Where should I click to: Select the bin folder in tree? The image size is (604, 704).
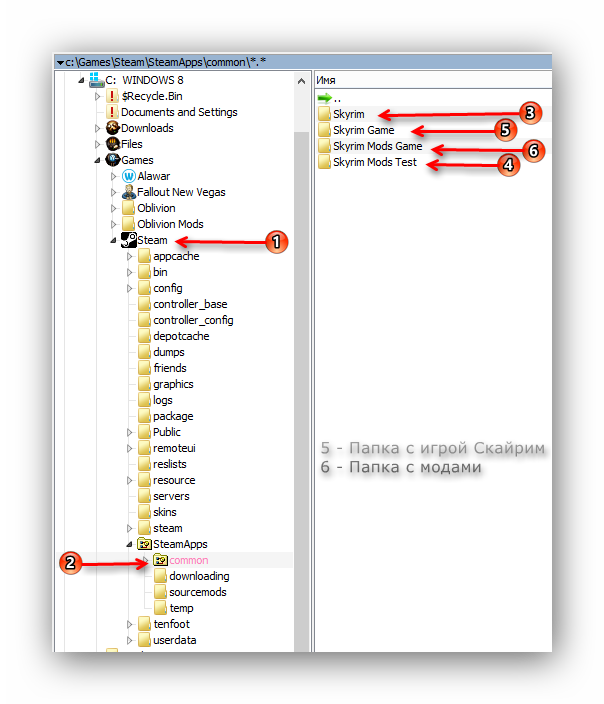[160, 272]
